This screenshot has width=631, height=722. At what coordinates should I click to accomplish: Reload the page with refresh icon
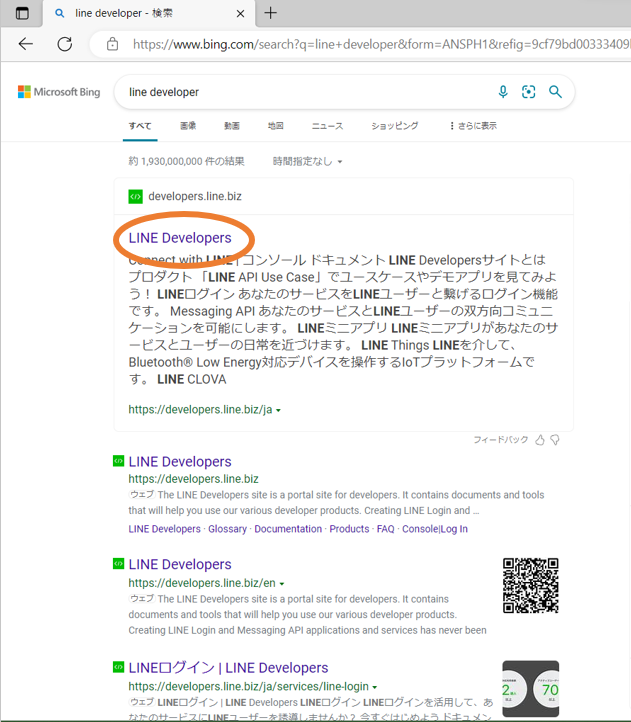(x=64, y=44)
